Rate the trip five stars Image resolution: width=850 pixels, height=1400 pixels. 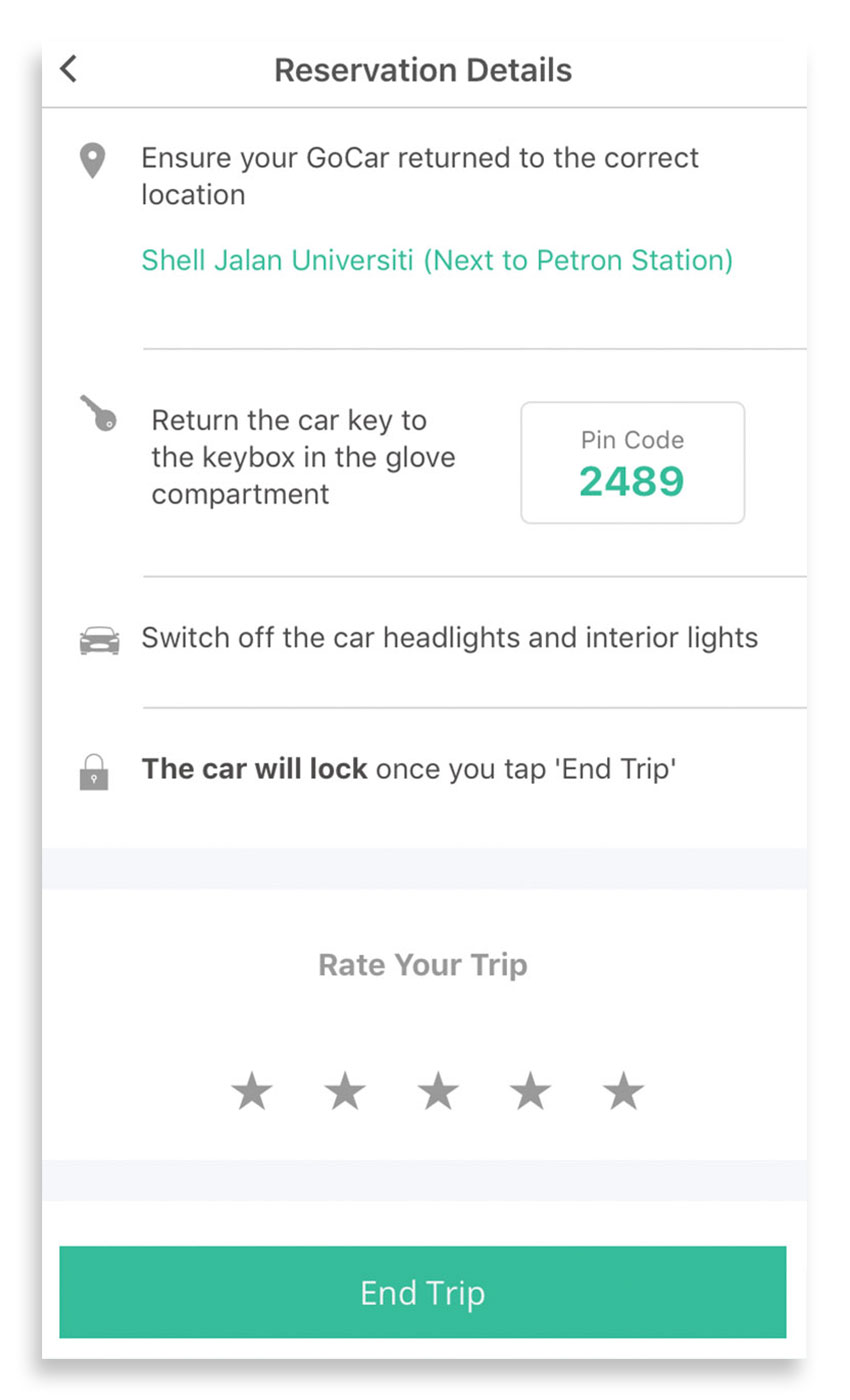click(623, 1091)
